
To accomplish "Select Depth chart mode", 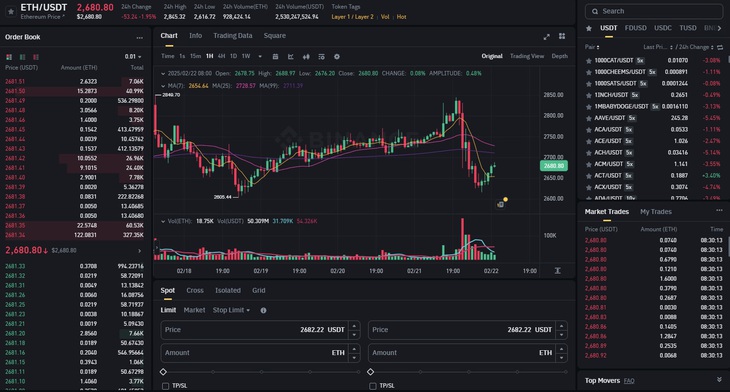I will coord(559,56).
